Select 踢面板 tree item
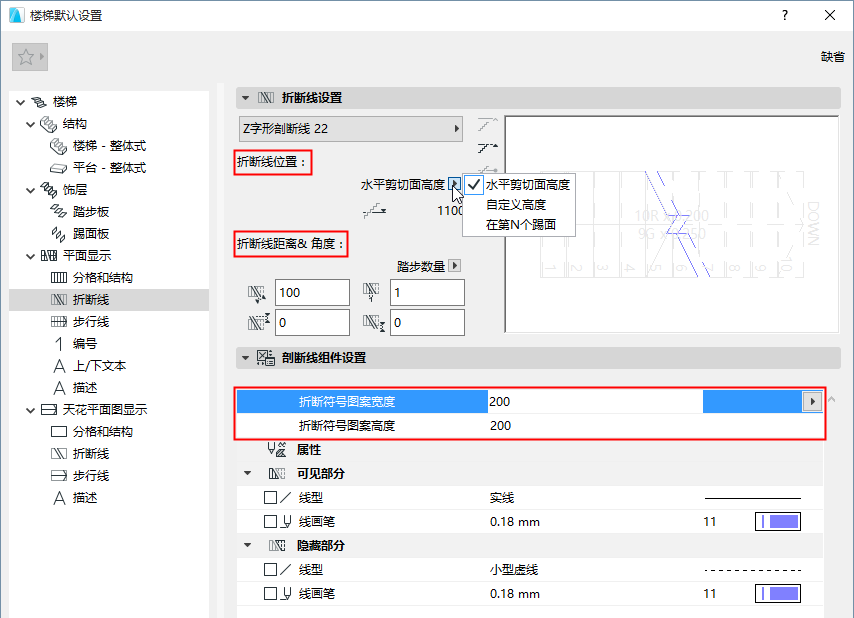The image size is (854, 618). coord(91,234)
